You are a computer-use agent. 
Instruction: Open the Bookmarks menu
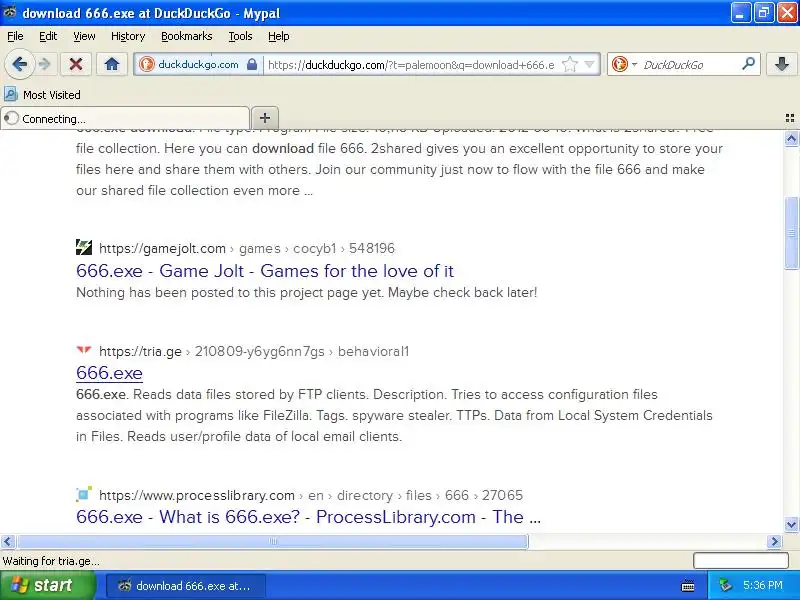(x=187, y=36)
